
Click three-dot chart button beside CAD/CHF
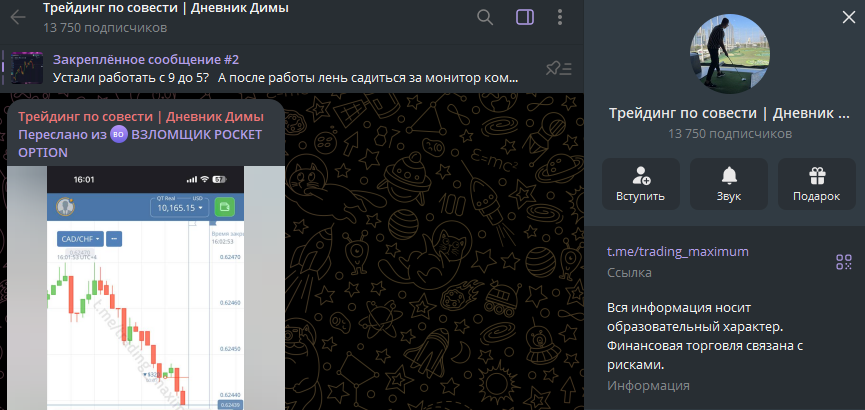pos(114,239)
